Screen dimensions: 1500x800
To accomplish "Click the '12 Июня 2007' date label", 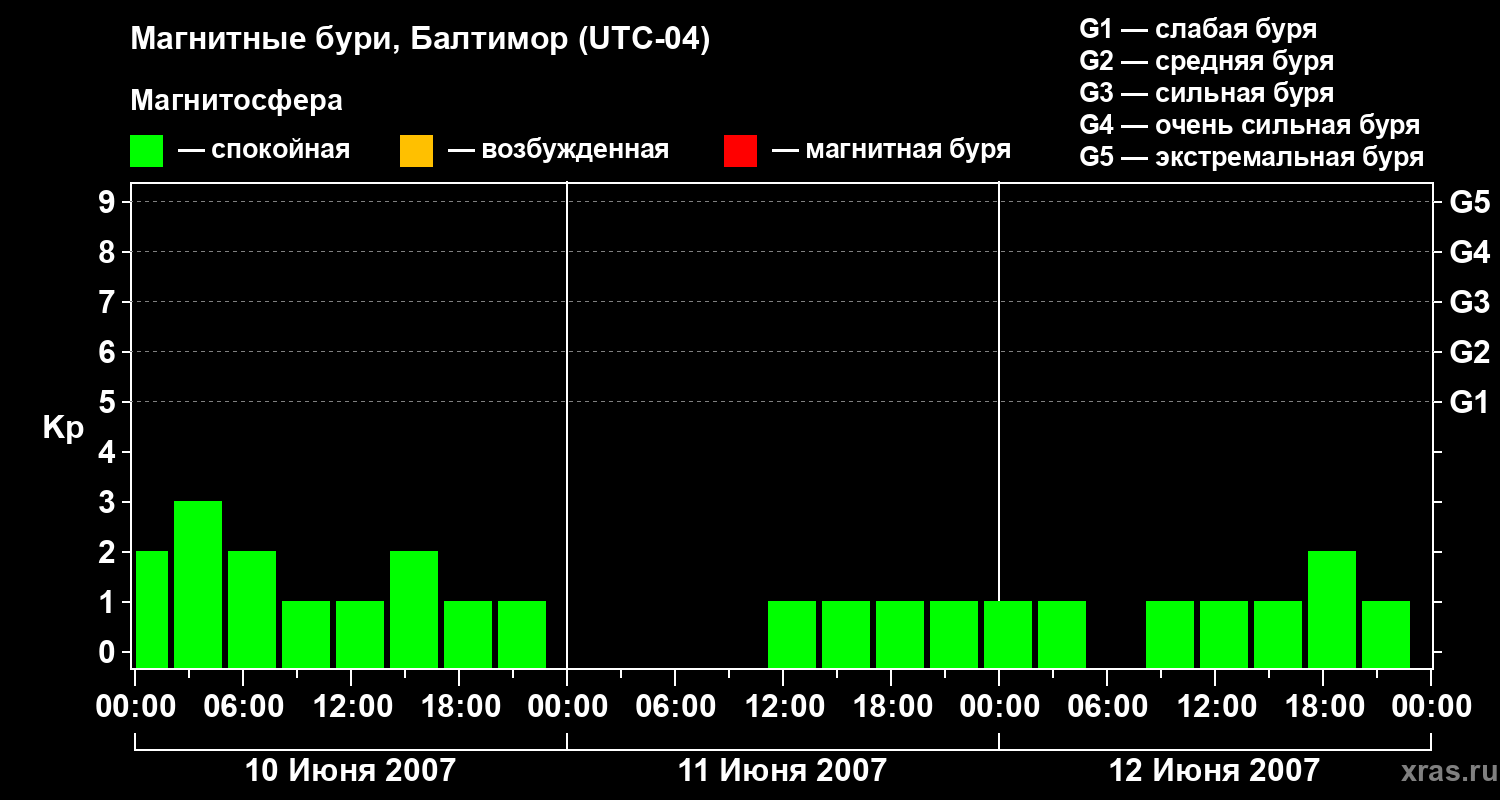I will pyautogui.click(x=1214, y=770).
